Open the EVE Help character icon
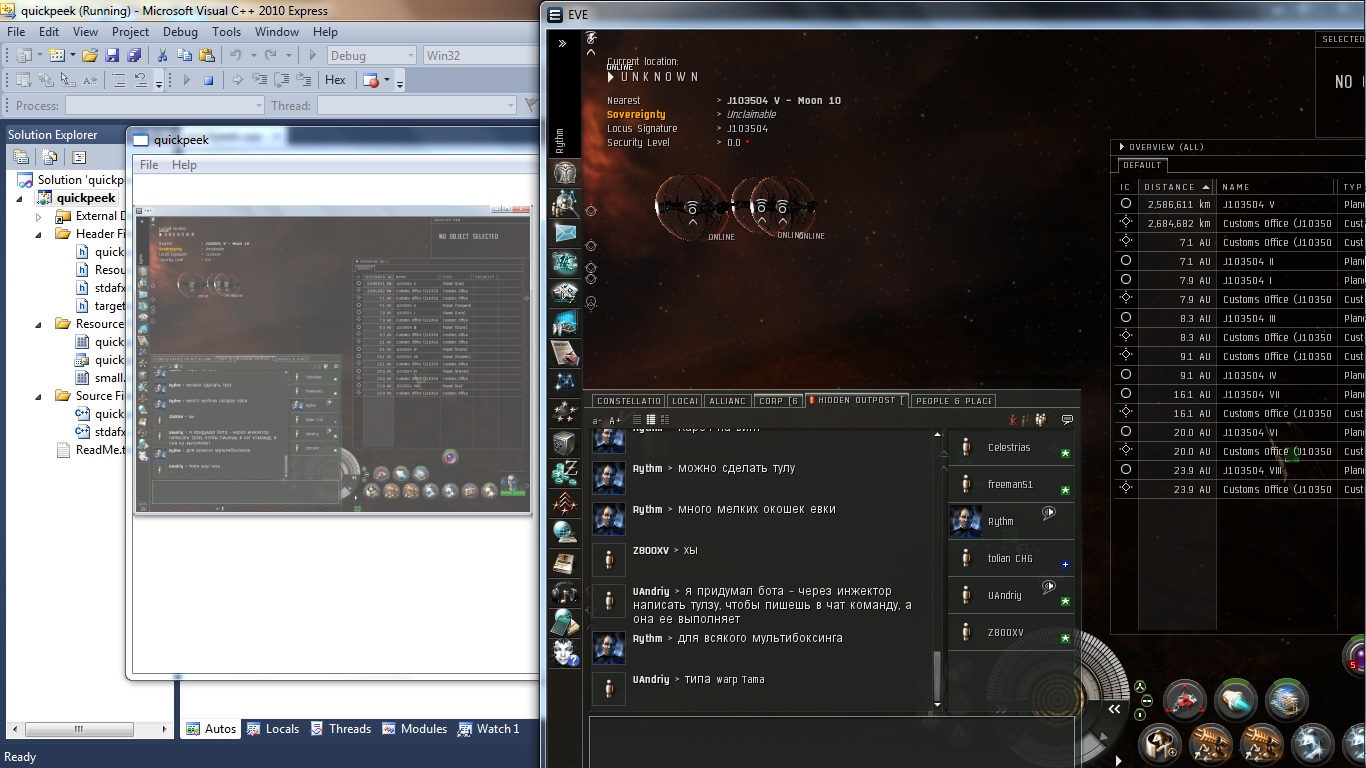This screenshot has height=768, width=1366. pyautogui.click(x=565, y=653)
